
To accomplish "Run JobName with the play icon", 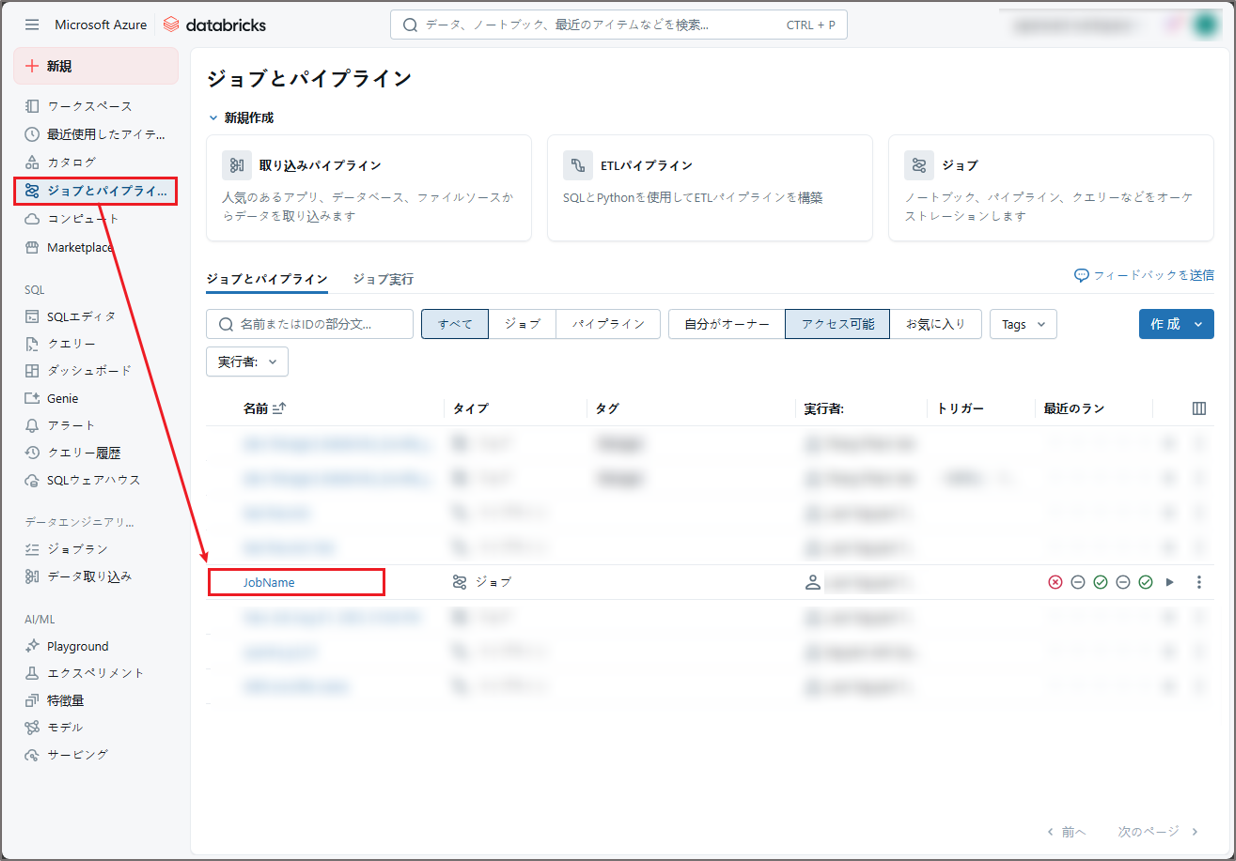I will [1170, 582].
